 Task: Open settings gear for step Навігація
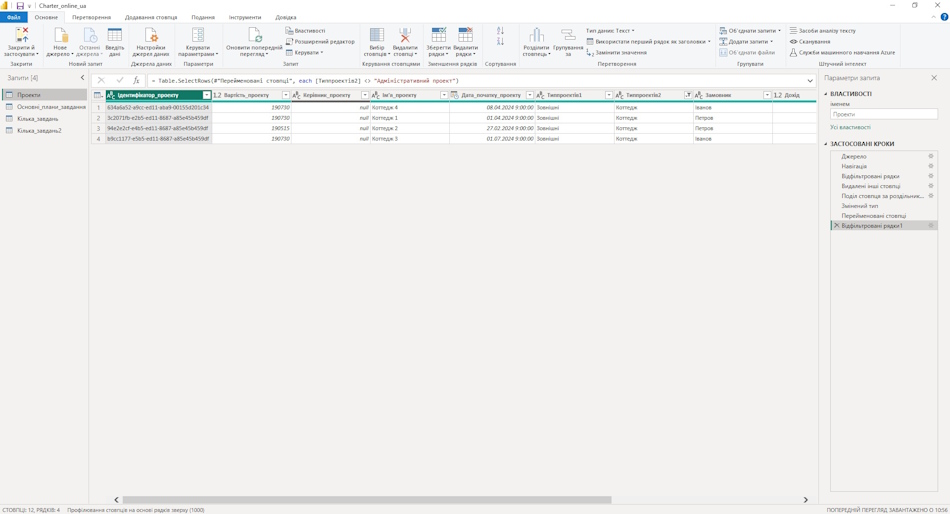931,166
